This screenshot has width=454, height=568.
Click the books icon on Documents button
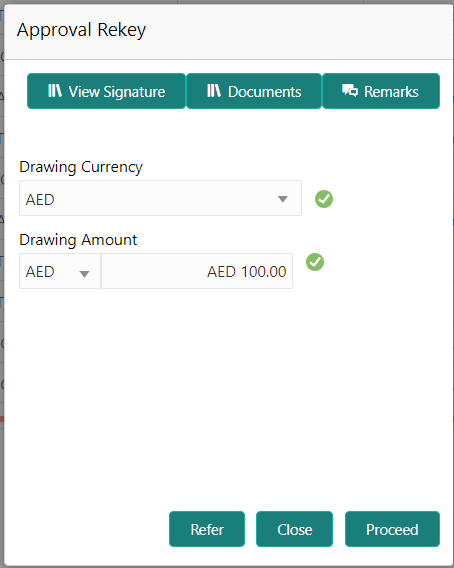click(214, 91)
